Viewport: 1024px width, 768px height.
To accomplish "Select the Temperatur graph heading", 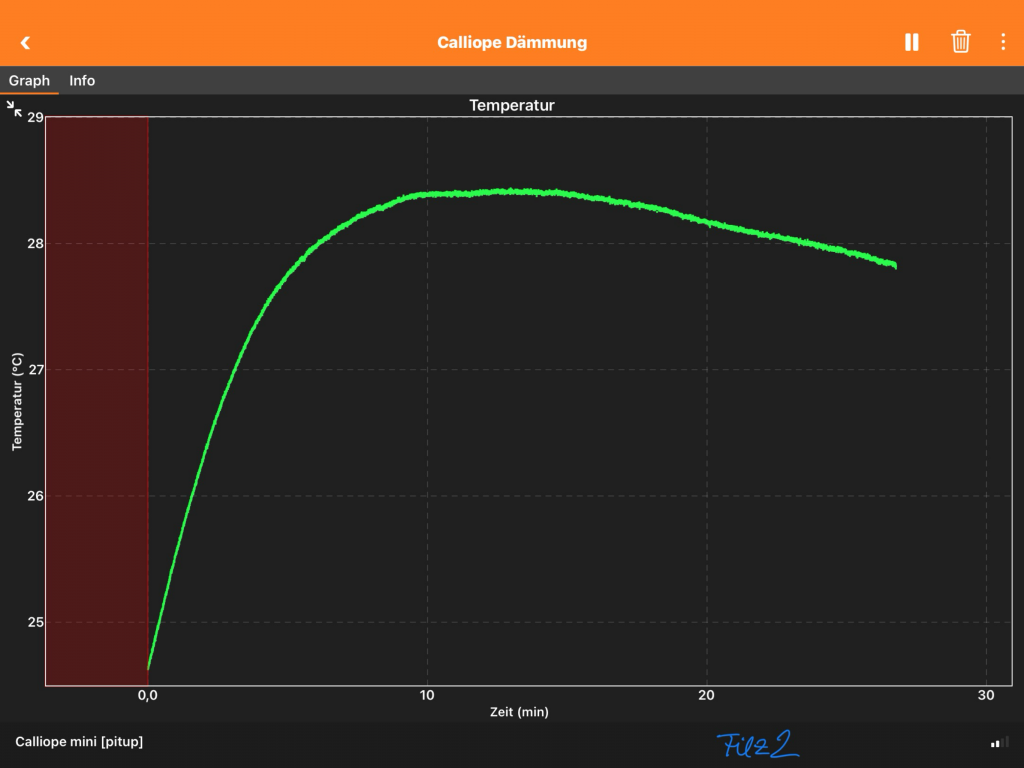I will pos(512,105).
